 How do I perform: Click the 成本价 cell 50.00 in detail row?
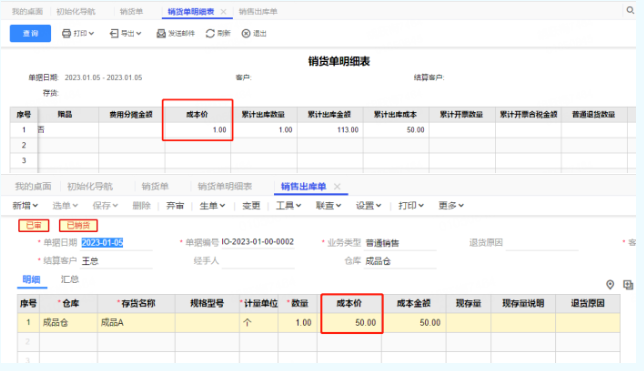tap(350, 323)
